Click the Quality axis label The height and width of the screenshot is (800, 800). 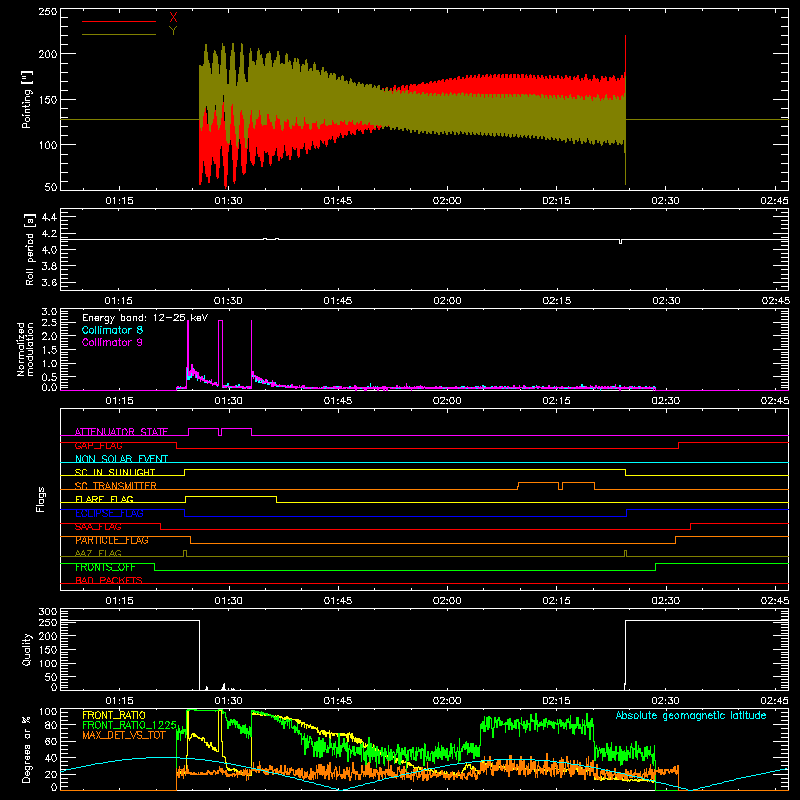[x=27, y=649]
